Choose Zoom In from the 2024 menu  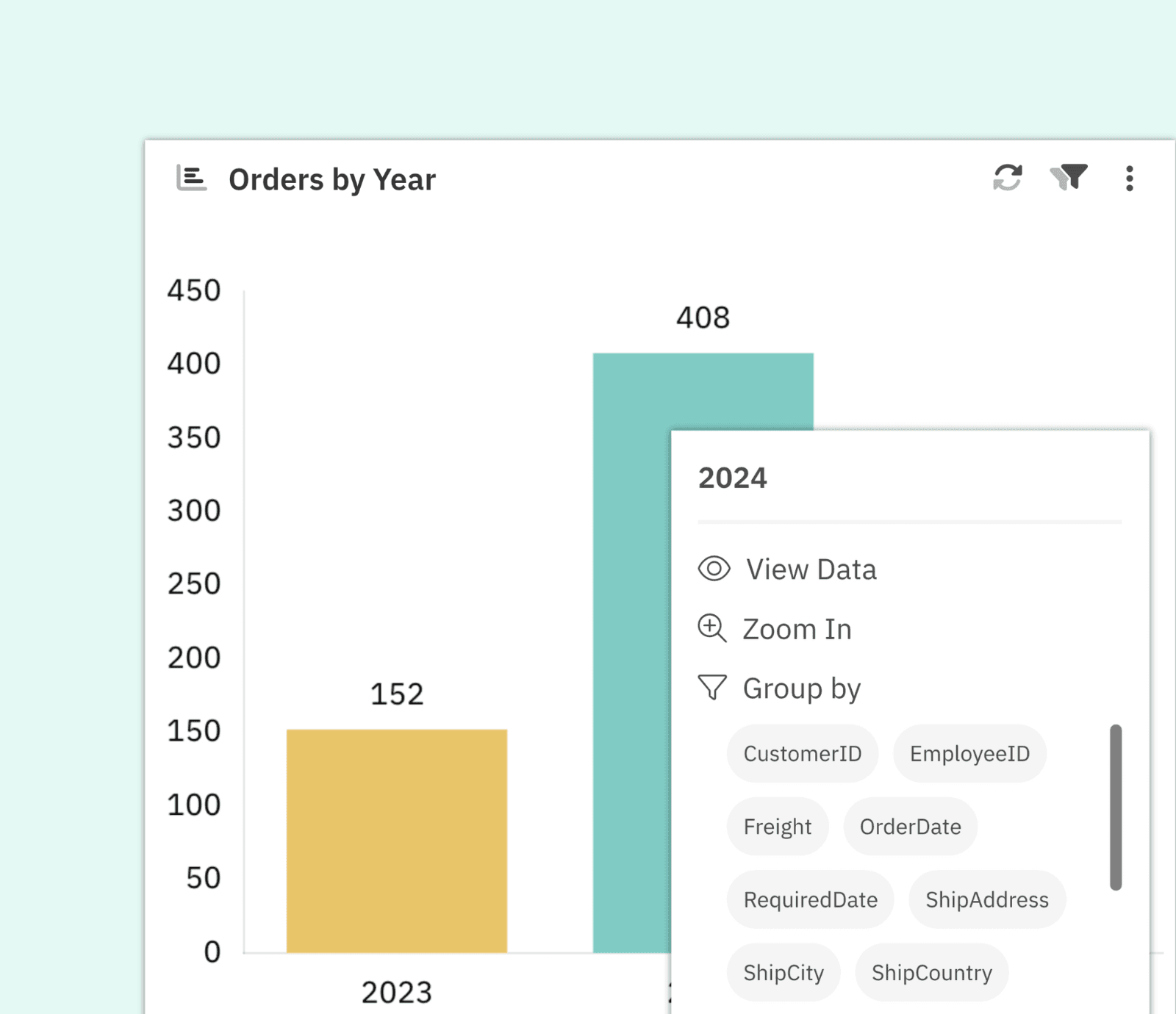click(797, 628)
